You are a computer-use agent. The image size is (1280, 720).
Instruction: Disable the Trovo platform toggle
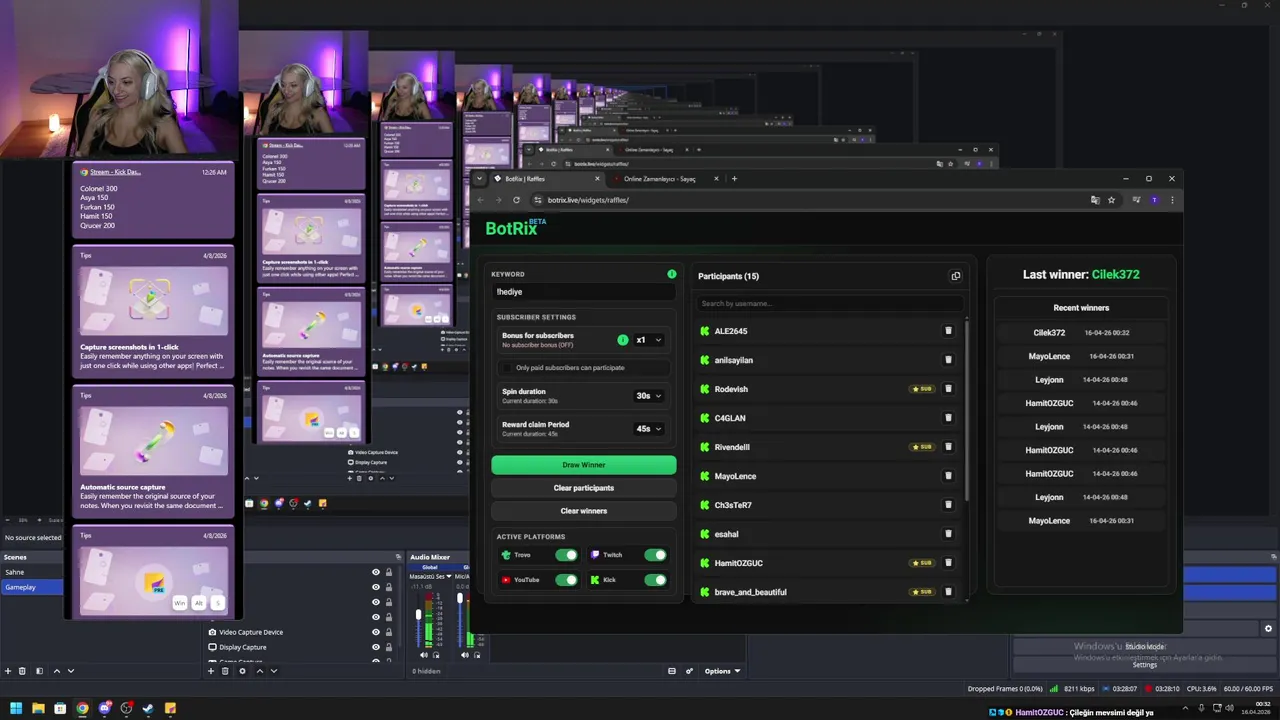tap(566, 555)
